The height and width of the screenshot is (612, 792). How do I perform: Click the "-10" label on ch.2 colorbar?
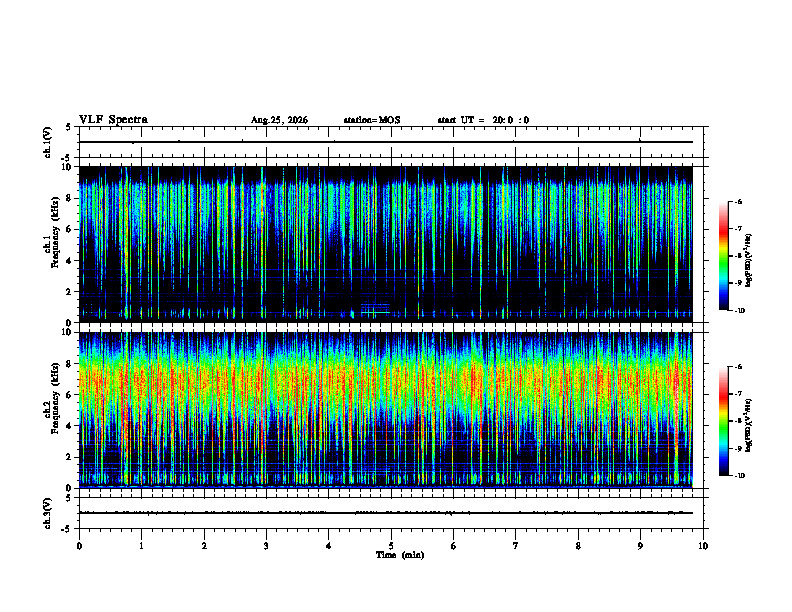[x=739, y=475]
